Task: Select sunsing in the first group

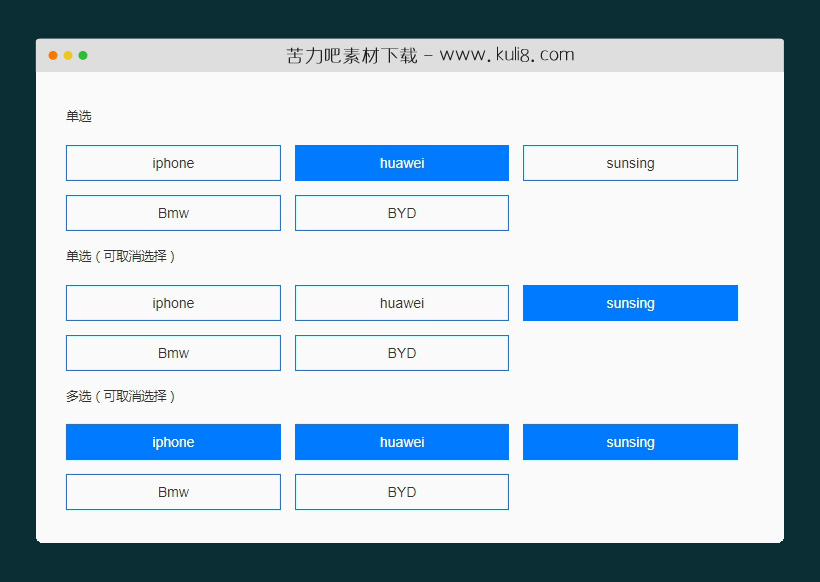Action: click(x=630, y=163)
